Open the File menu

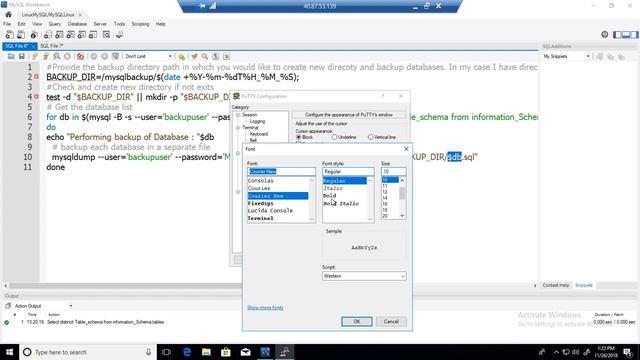(x=7, y=24)
